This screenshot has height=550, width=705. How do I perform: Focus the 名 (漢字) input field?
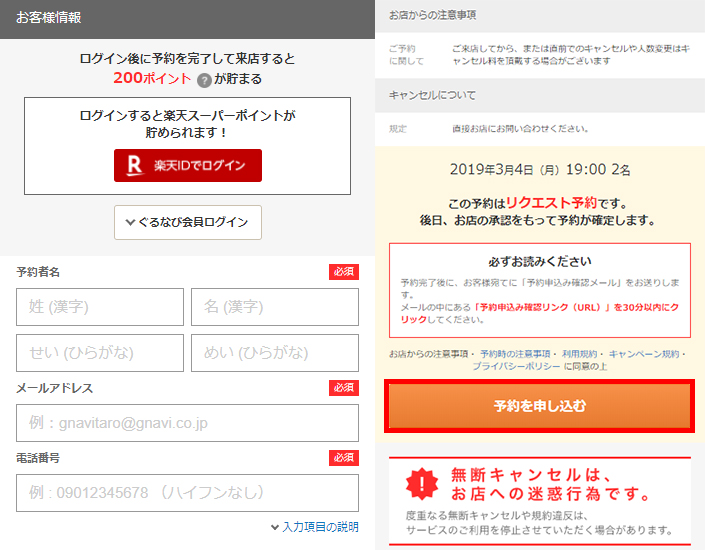tap(275, 307)
